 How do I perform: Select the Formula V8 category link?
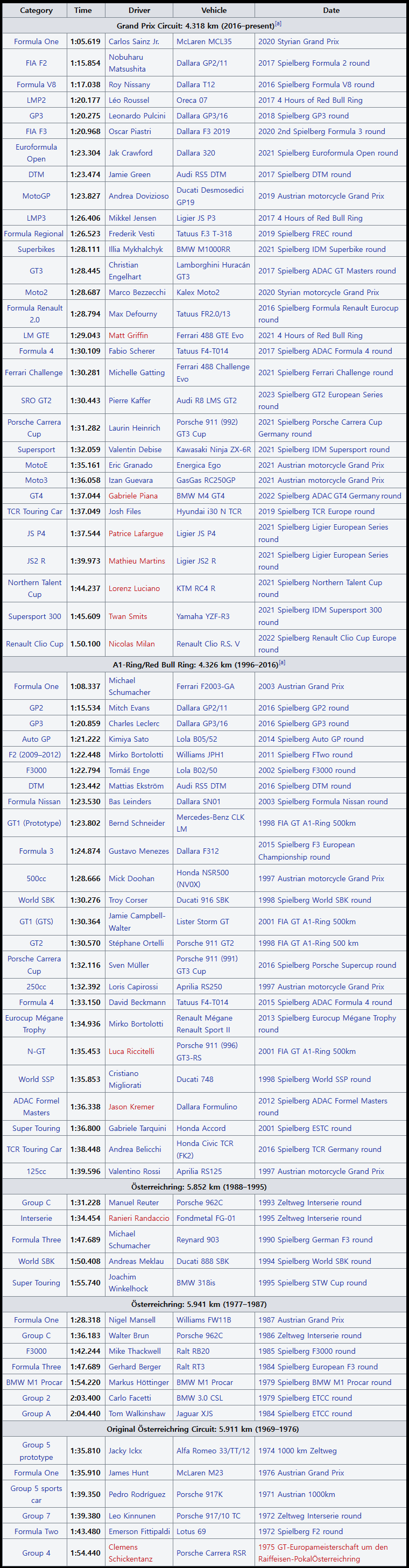(36, 85)
